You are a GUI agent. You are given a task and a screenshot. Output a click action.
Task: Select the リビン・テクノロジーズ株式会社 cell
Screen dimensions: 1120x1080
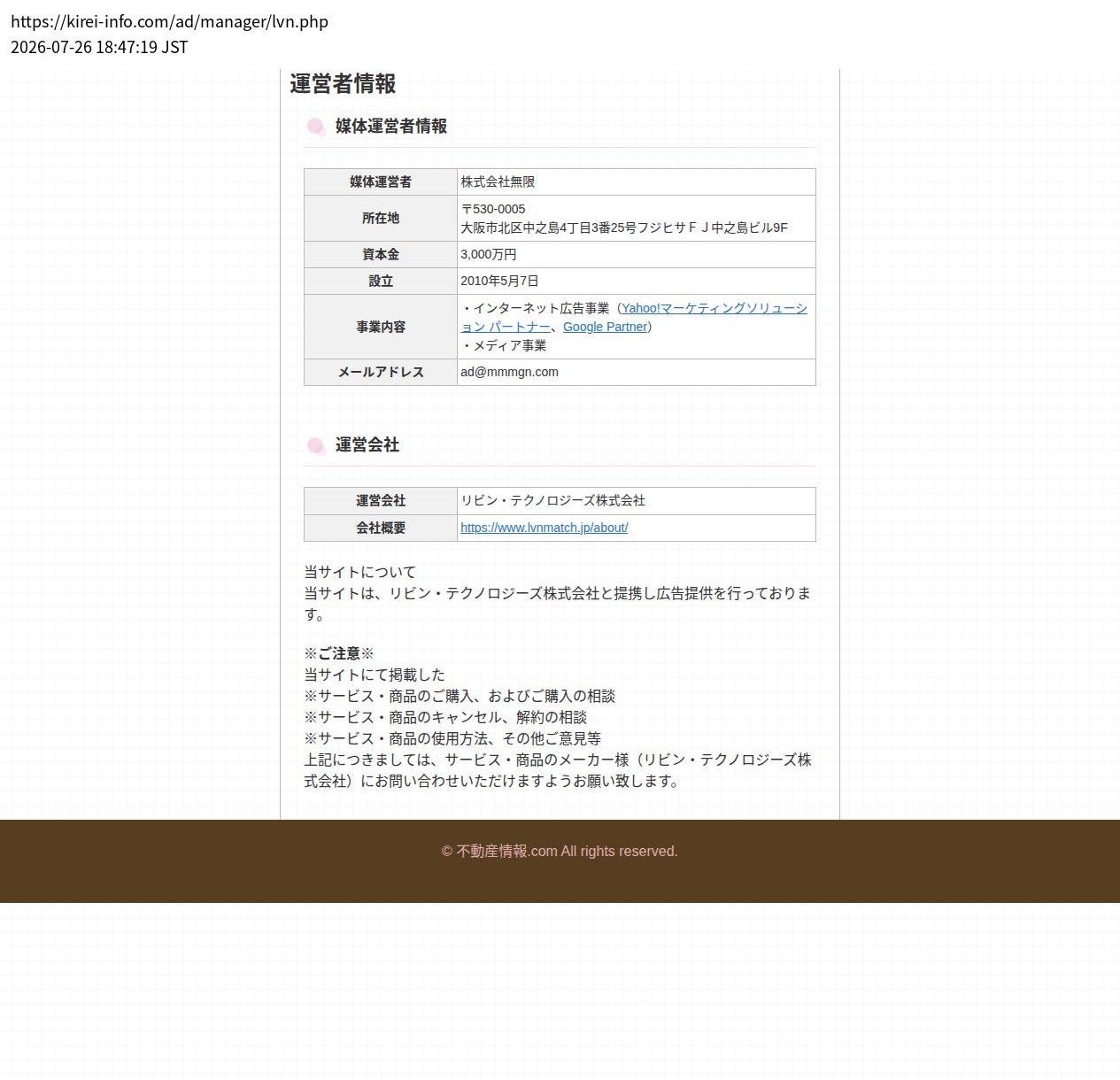coord(637,500)
